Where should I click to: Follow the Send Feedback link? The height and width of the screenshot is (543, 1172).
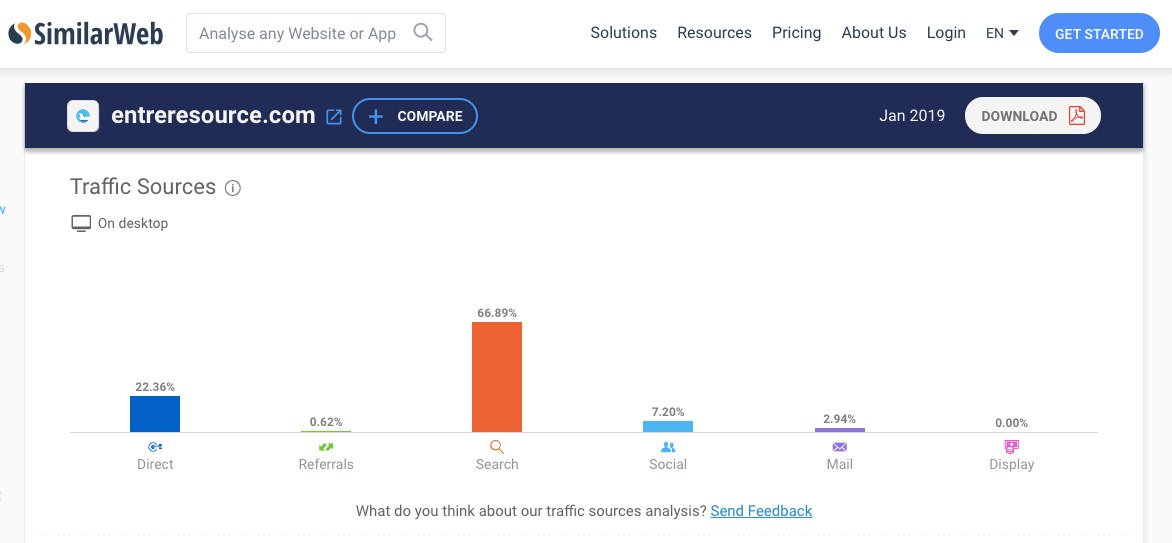pyautogui.click(x=761, y=511)
